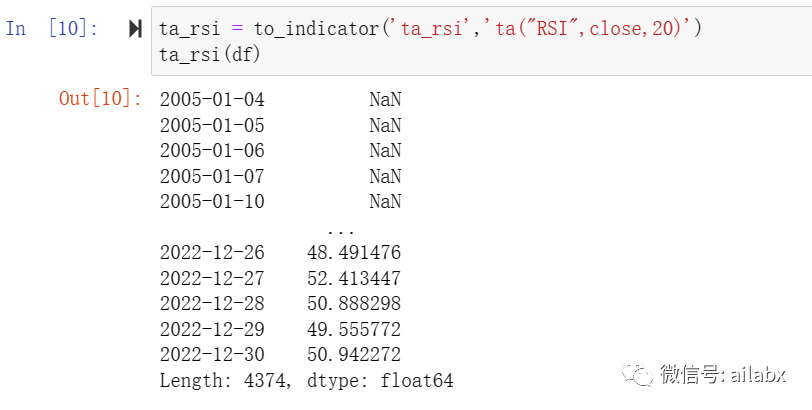Click the to_indicator function name in code
The image size is (812, 410).
316,29
